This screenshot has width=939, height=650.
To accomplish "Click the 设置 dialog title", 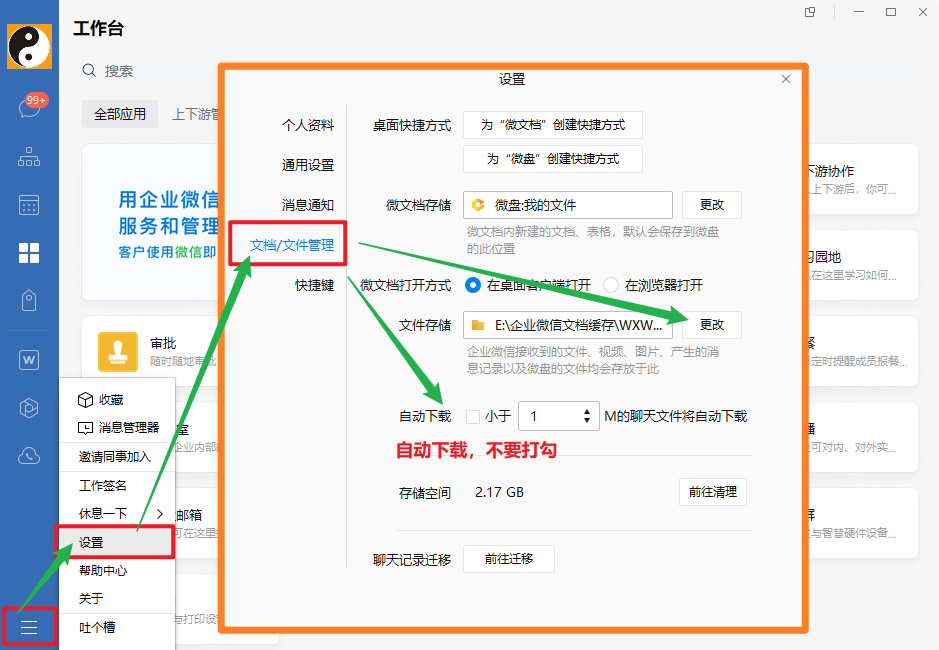I will point(512,79).
